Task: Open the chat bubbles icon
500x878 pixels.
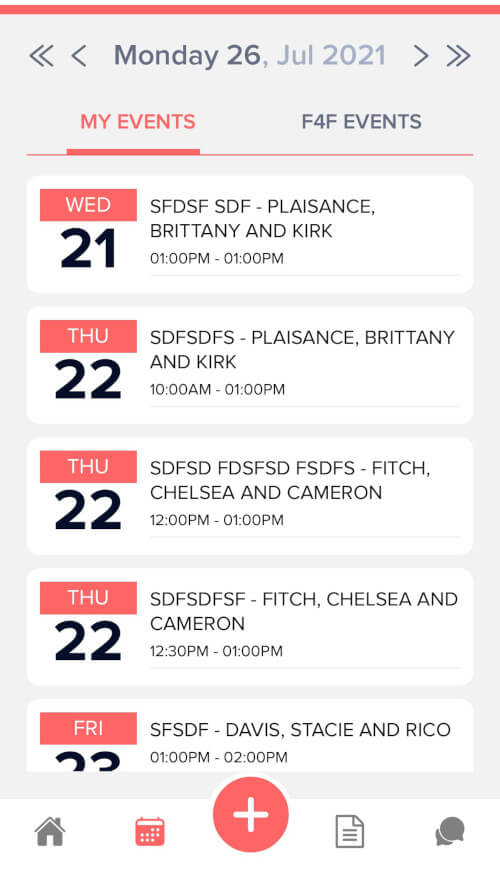Action: [450, 832]
